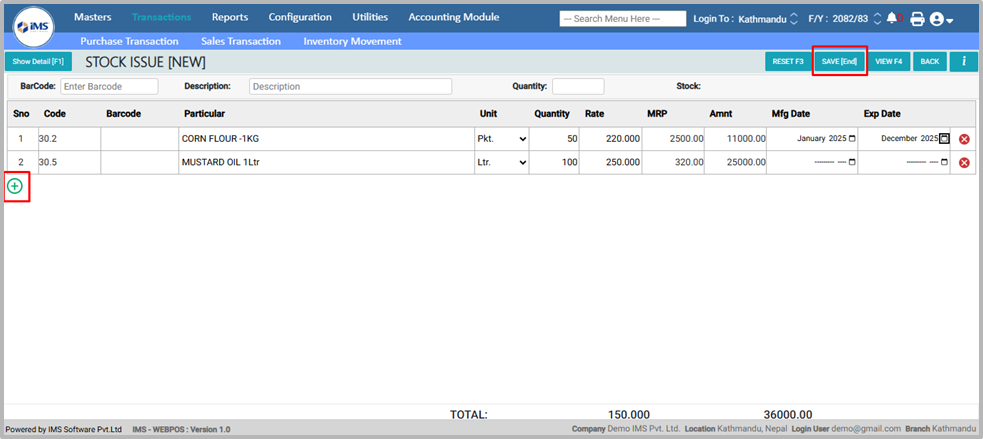Viewport: 983px width, 439px height.
Task: Open the notifications bell icon
Action: tap(892, 18)
